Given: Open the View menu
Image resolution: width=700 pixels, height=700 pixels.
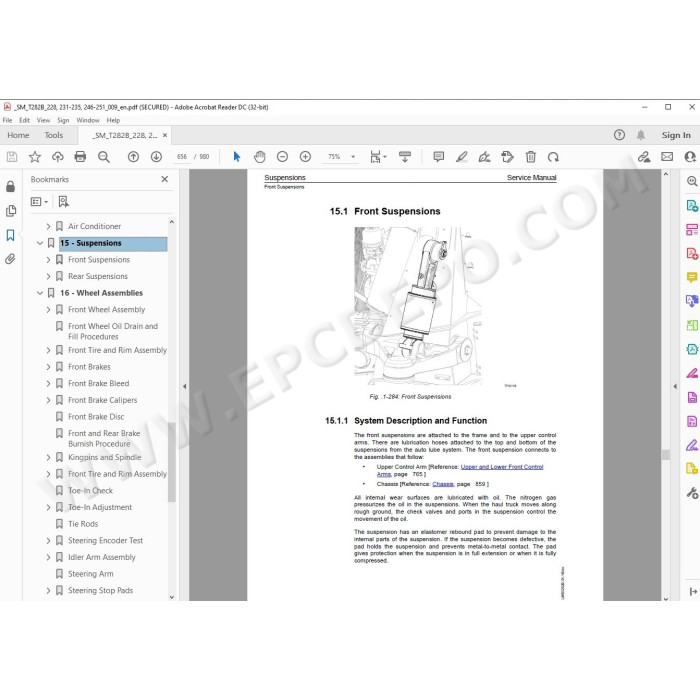Looking at the screenshot, I should [x=43, y=120].
